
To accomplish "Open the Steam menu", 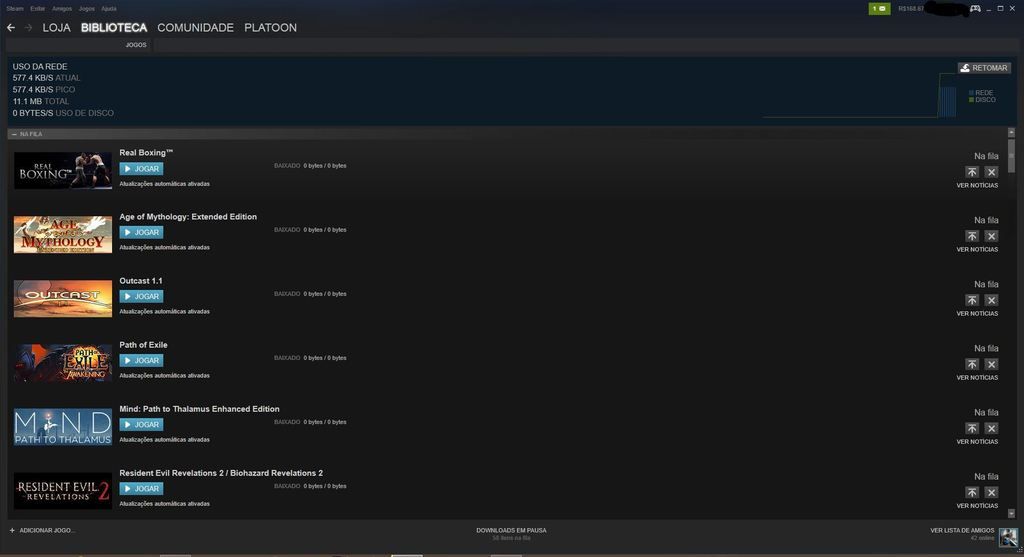I will pyautogui.click(x=14, y=8).
